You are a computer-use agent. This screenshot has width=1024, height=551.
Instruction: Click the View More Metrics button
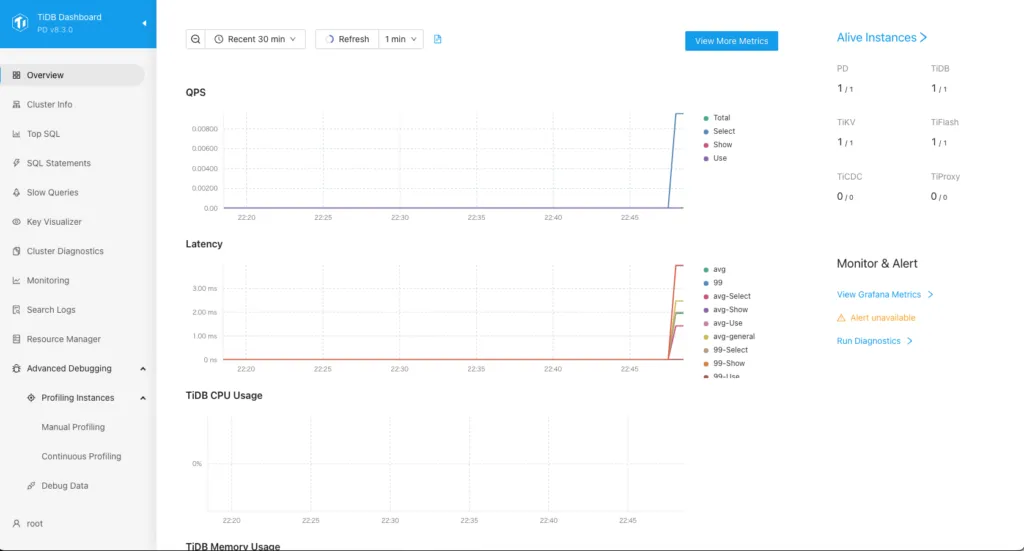(731, 40)
